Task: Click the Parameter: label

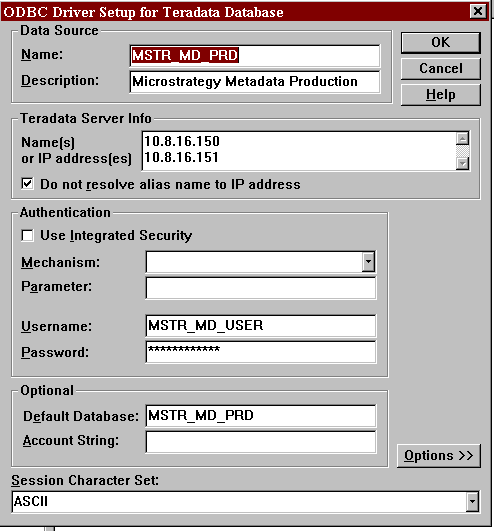Action: (x=57, y=287)
